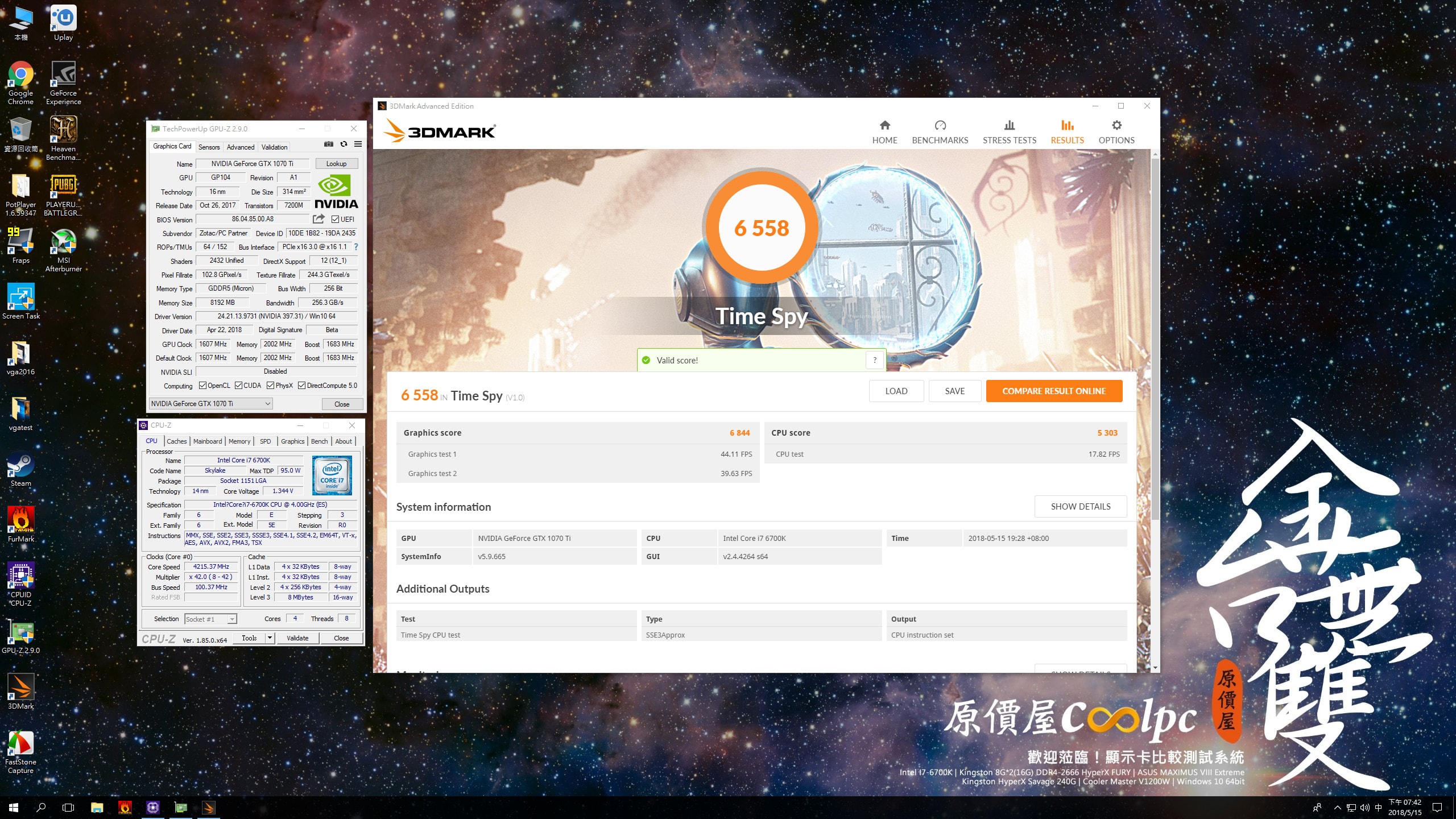Open the Fraps desktop icon
The width and height of the screenshot is (1456, 819).
20,246
